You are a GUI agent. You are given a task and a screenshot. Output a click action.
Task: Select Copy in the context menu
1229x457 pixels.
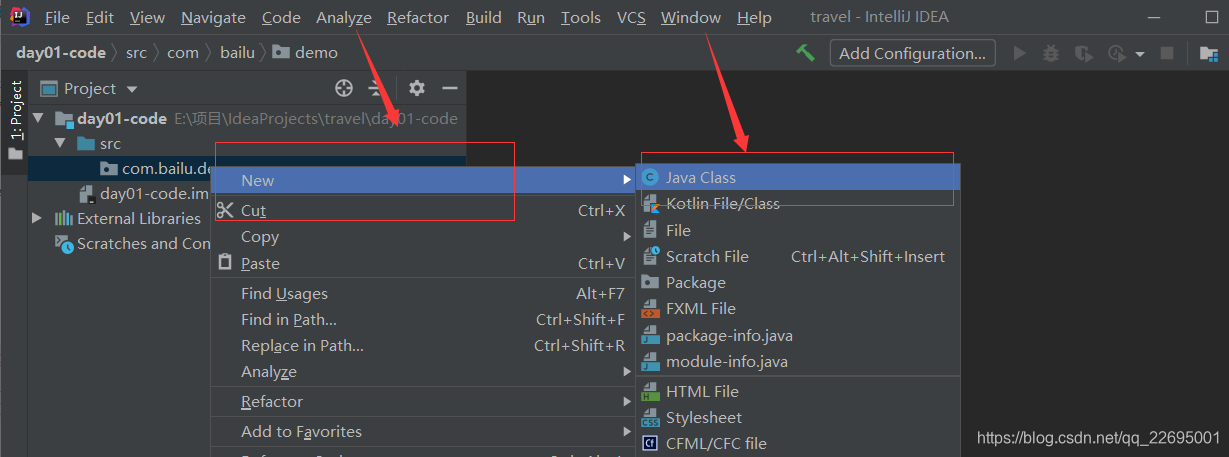click(422, 237)
